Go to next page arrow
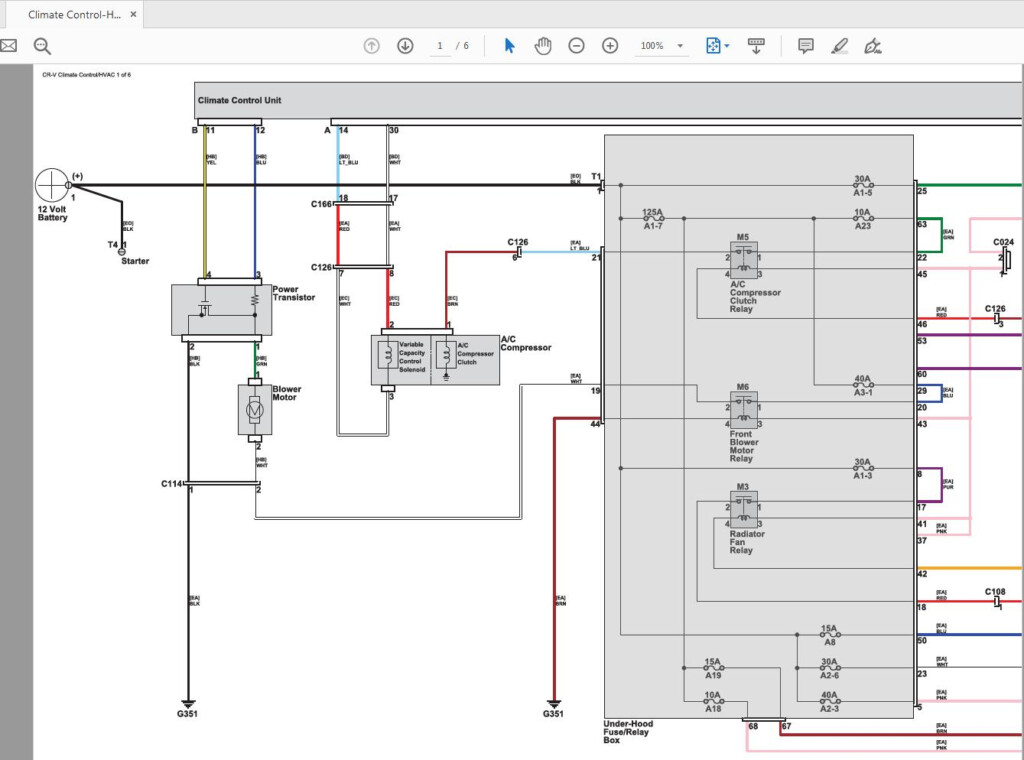 coord(405,46)
